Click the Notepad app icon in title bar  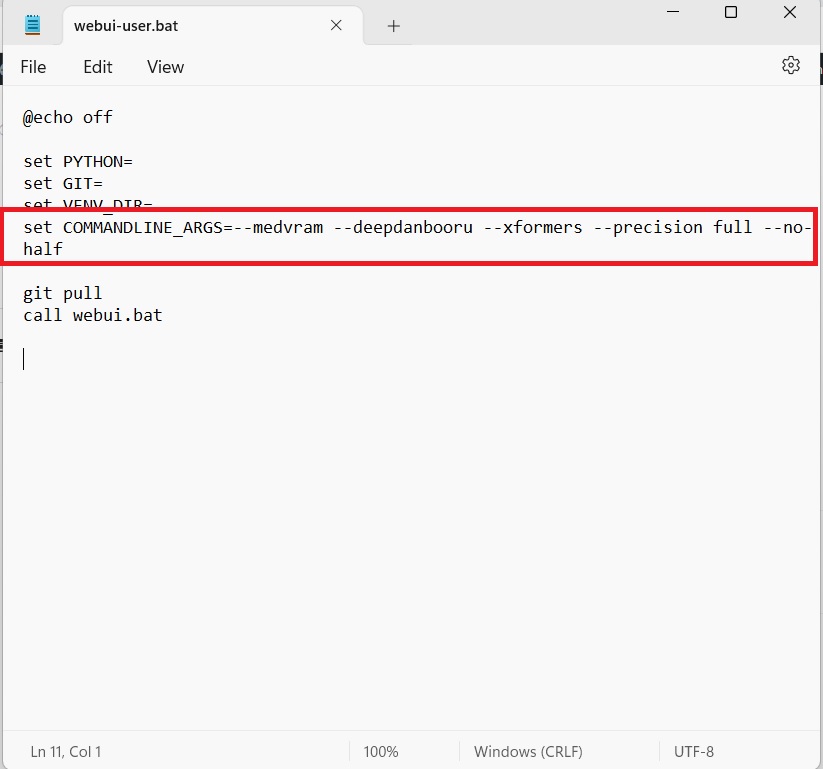pos(33,26)
